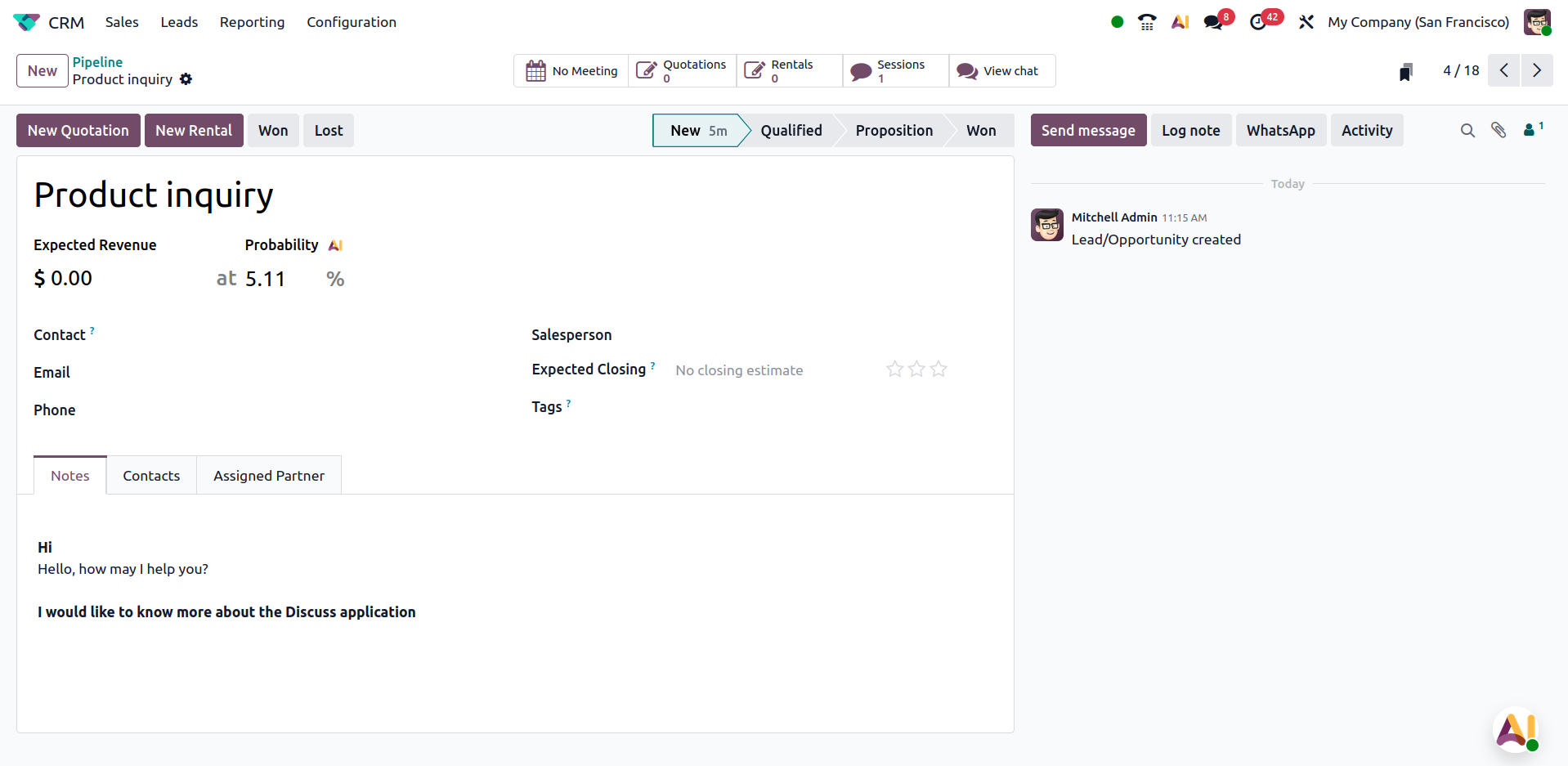
Task: Toggle followers icon in chatter
Action: click(x=1531, y=129)
